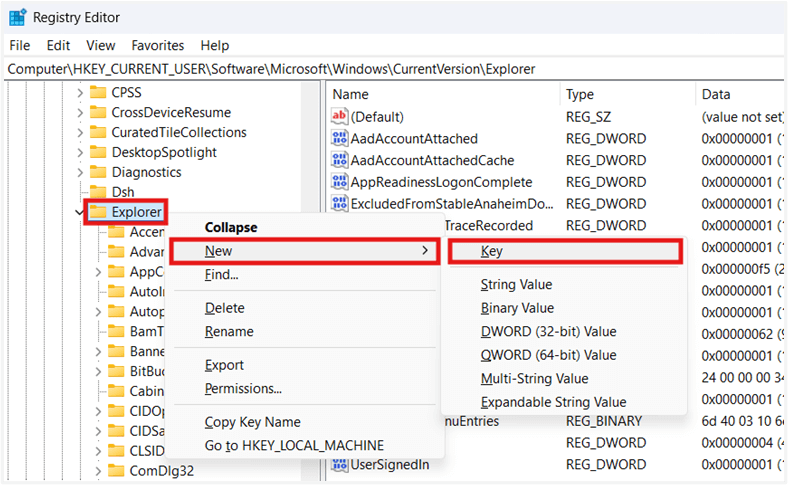
Task: Expand the CLSID tree node
Action: pyautogui.click(x=98, y=451)
